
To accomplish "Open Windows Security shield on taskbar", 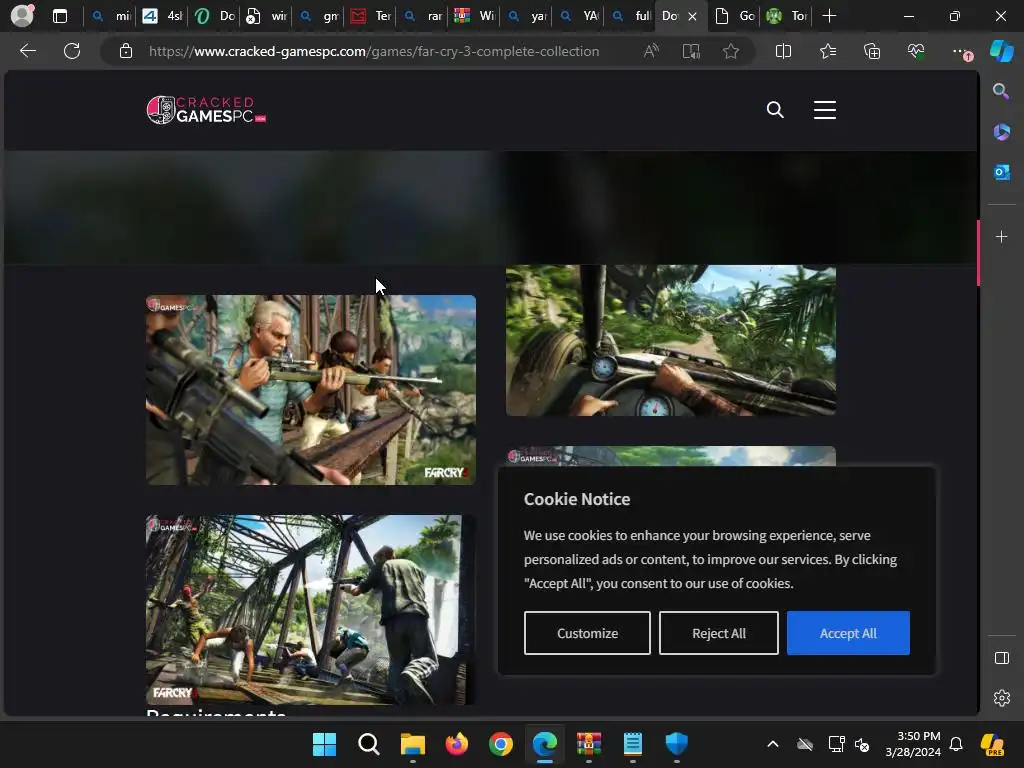I will (677, 744).
